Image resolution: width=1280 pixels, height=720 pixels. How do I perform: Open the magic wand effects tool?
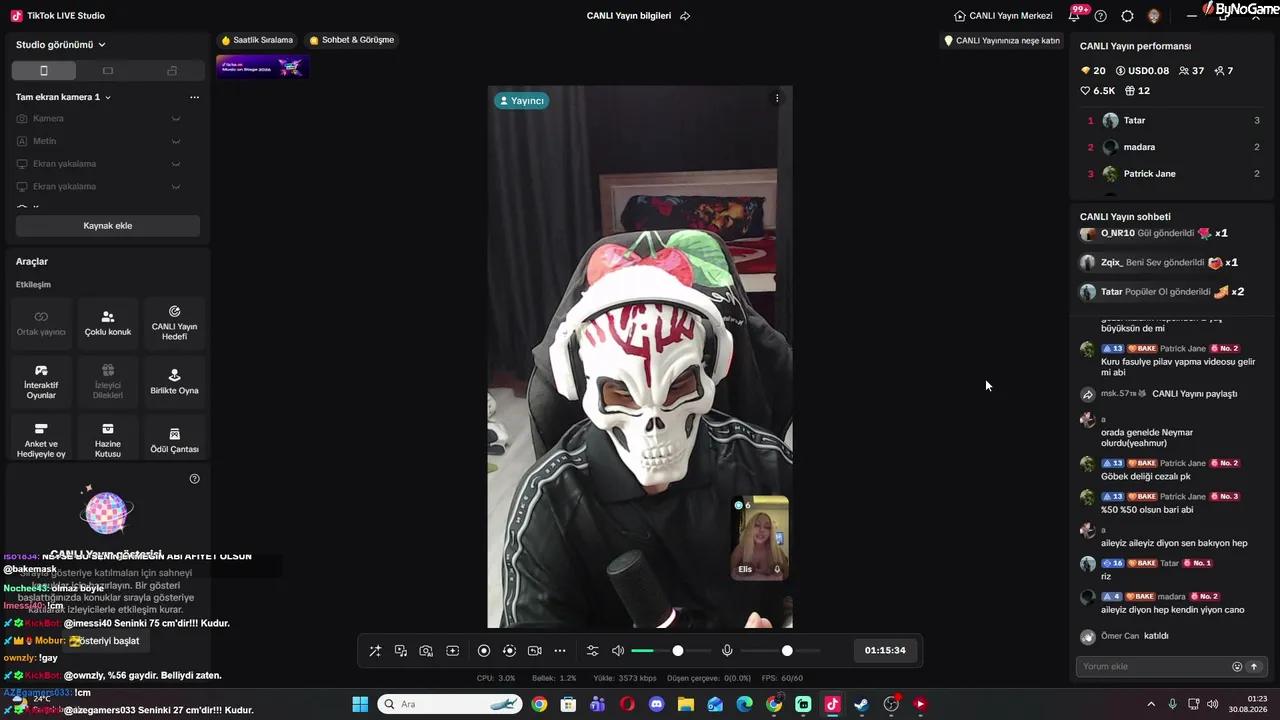375,651
